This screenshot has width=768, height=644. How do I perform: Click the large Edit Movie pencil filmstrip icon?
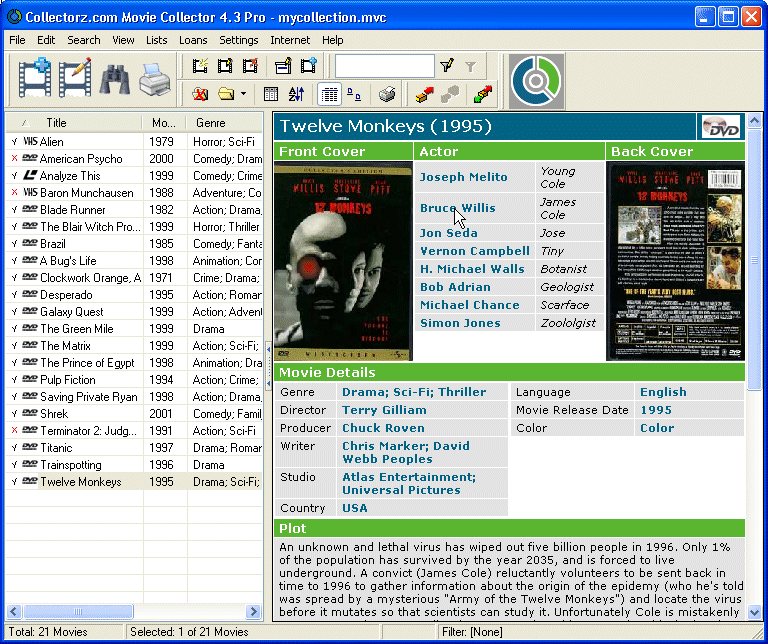(75, 78)
